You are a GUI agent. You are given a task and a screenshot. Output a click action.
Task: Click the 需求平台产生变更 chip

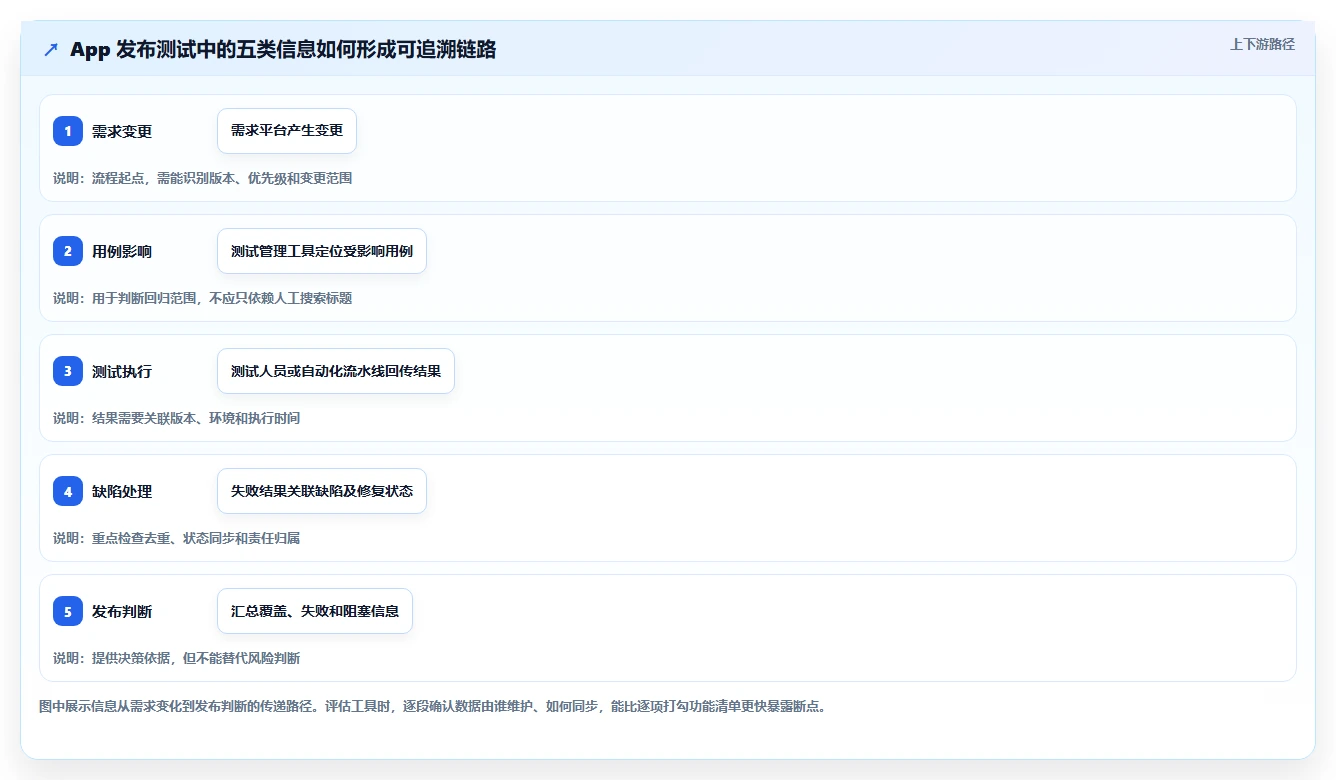click(287, 131)
